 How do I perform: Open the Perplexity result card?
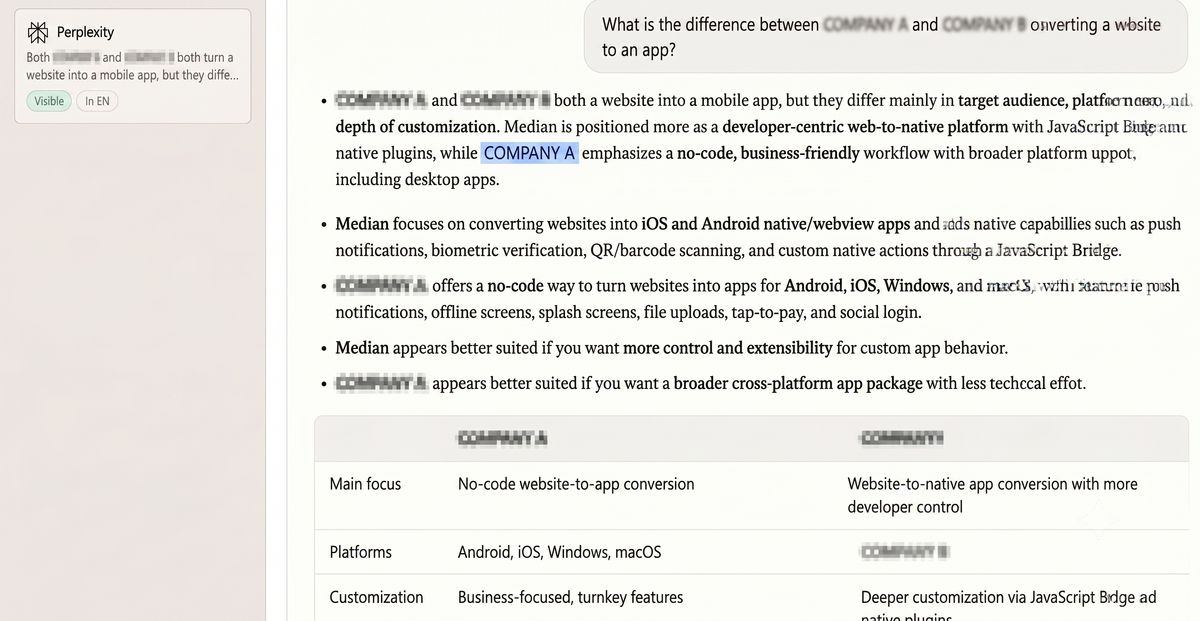[132, 66]
